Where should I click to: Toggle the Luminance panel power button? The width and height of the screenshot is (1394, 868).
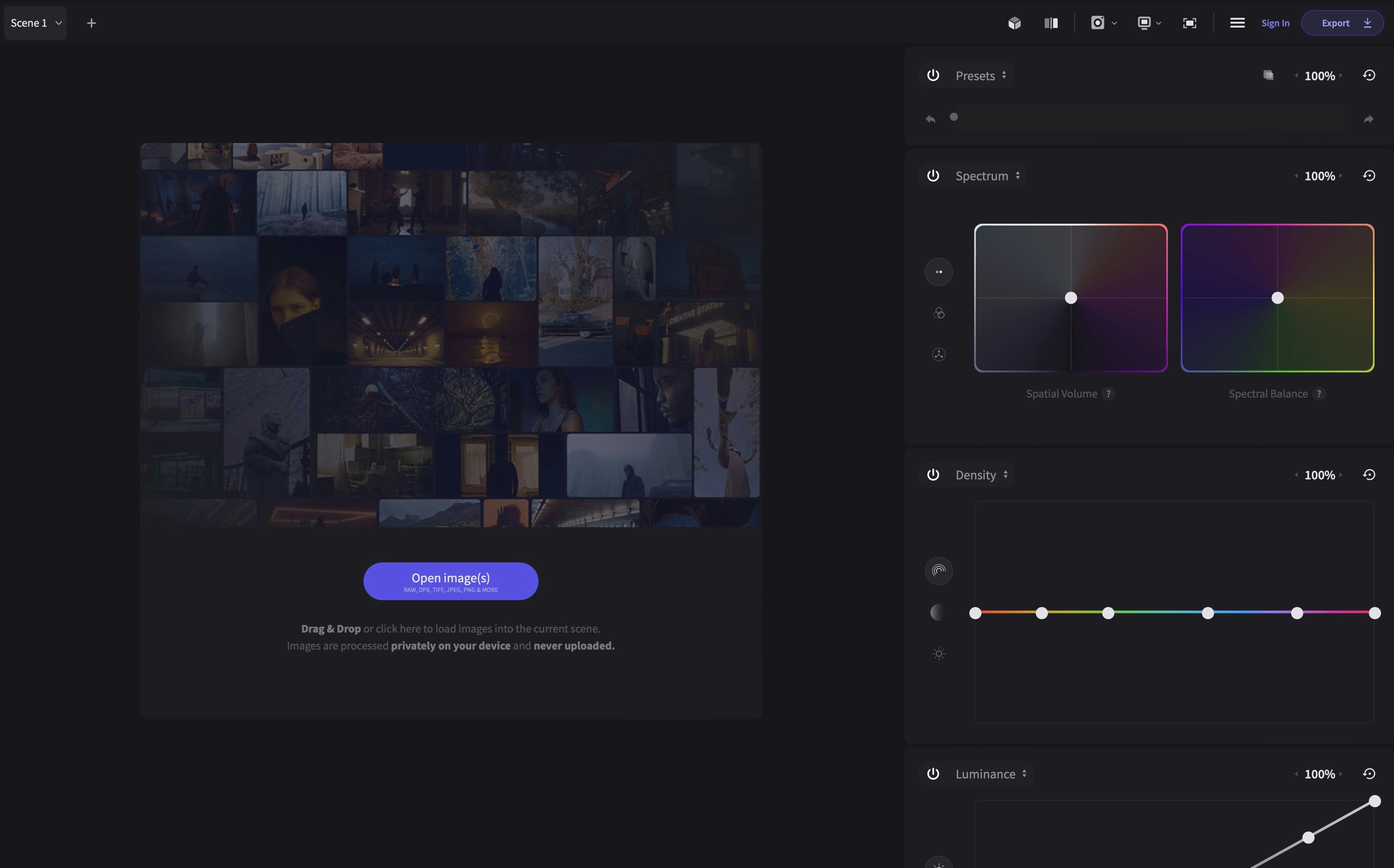click(x=933, y=773)
